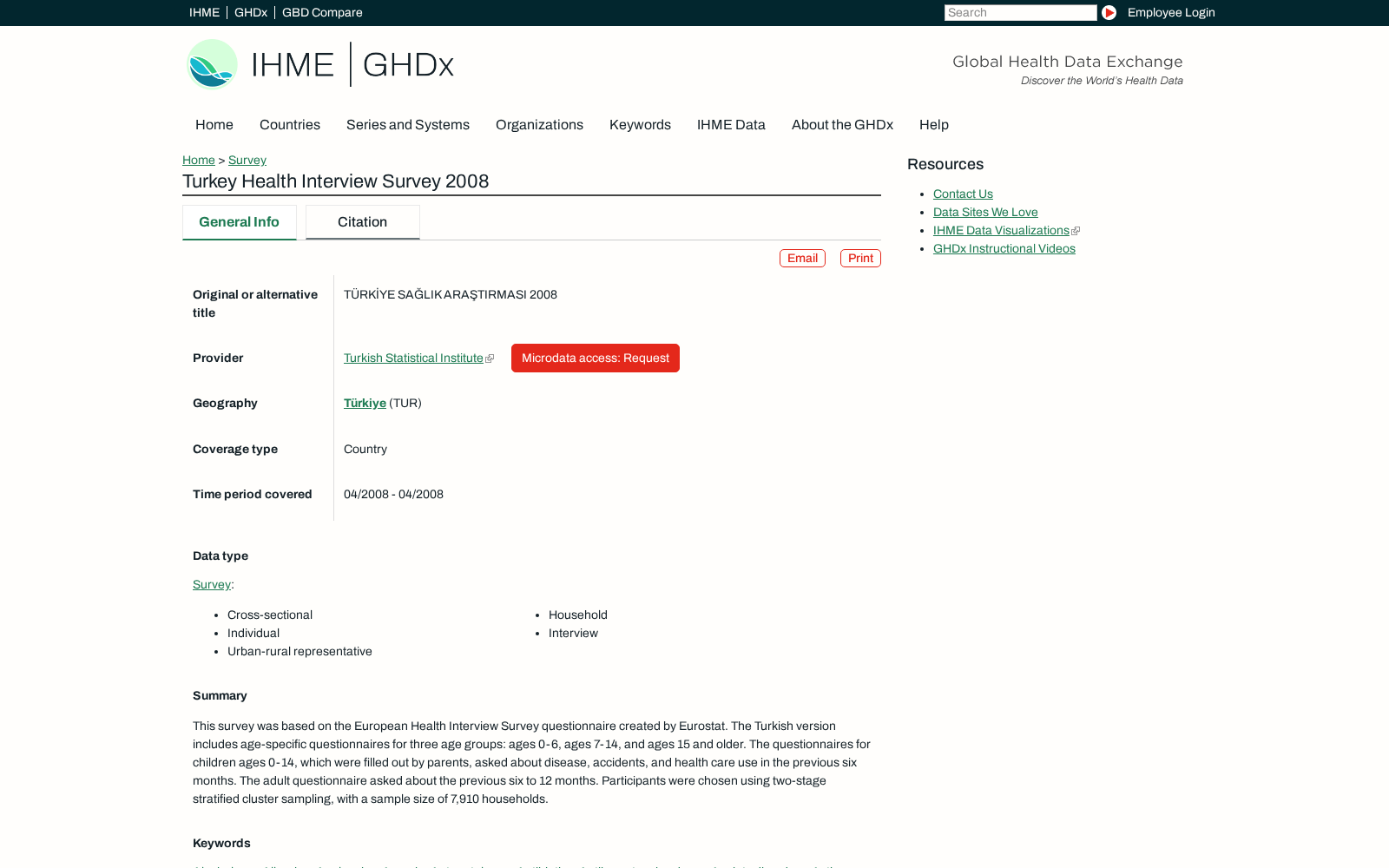Switch to the Citation tab
Viewport: 1389px width, 868px height.
(x=363, y=222)
